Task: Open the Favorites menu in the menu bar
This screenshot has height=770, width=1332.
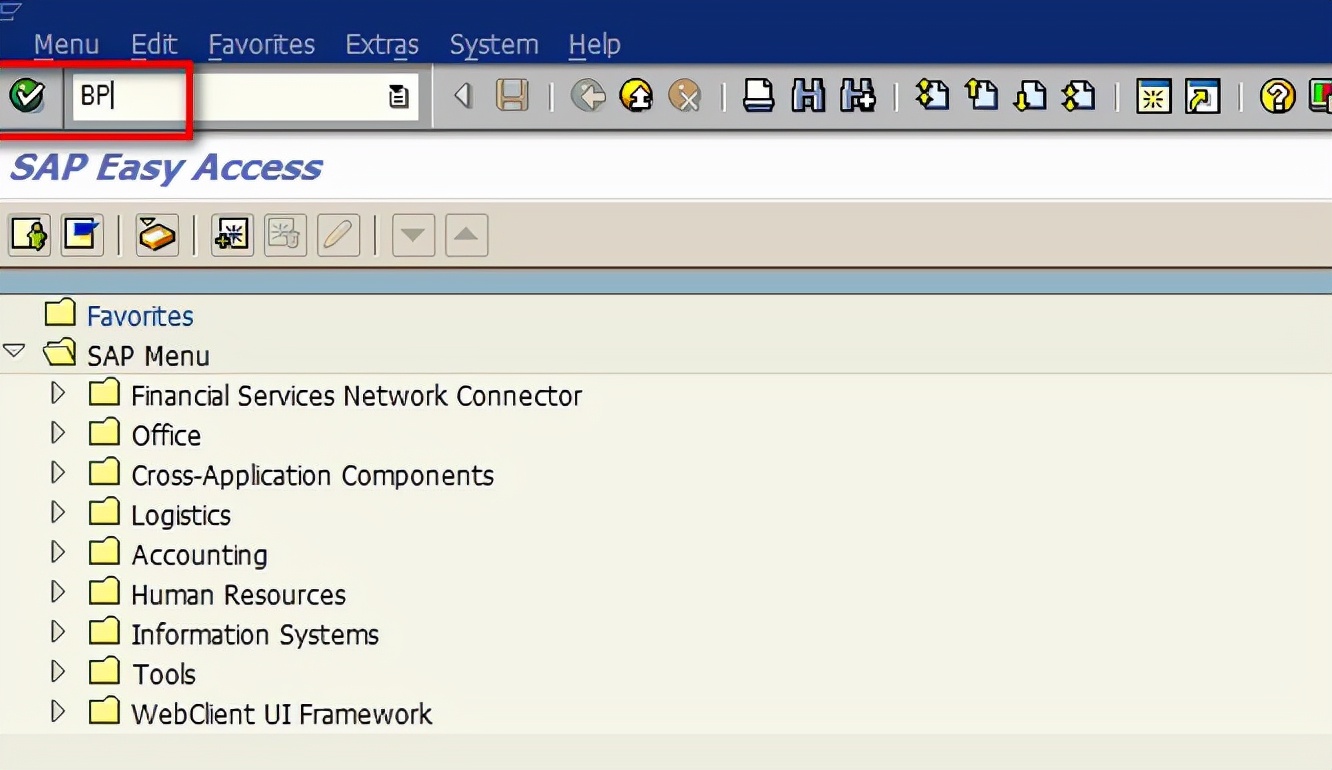Action: point(262,45)
